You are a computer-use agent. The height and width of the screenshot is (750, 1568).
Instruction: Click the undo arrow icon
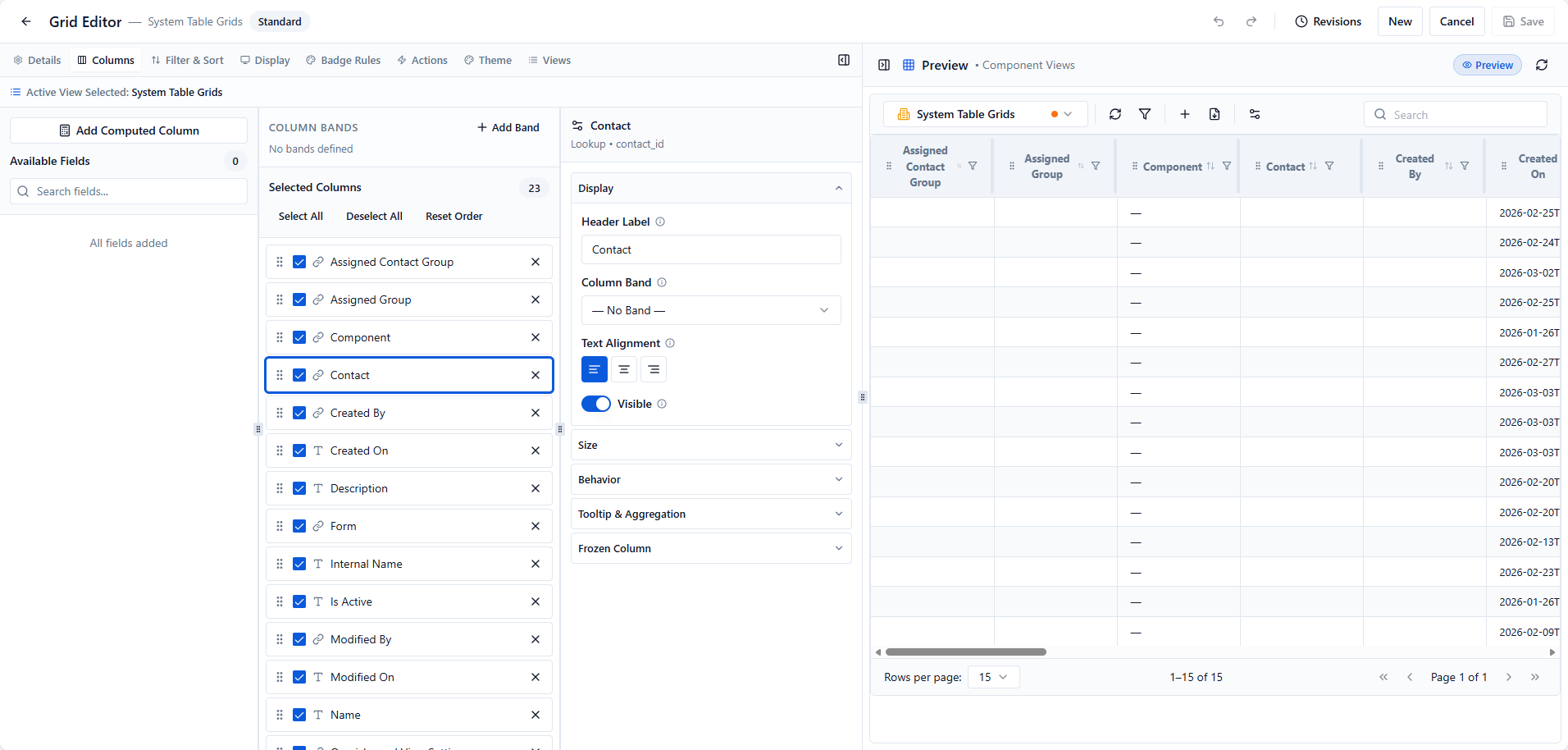pos(1219,21)
